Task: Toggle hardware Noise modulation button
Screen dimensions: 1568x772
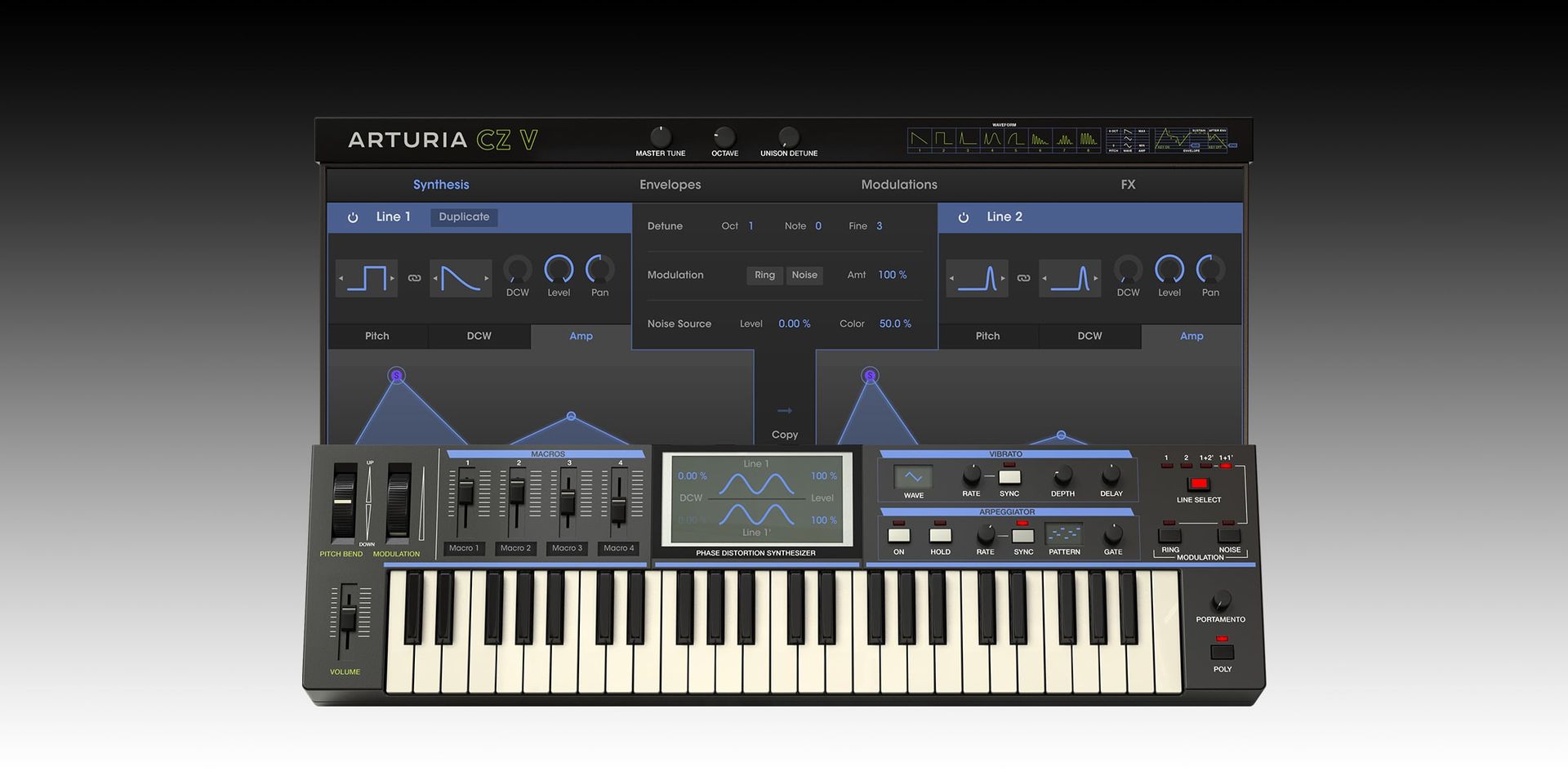Action: tap(1229, 536)
